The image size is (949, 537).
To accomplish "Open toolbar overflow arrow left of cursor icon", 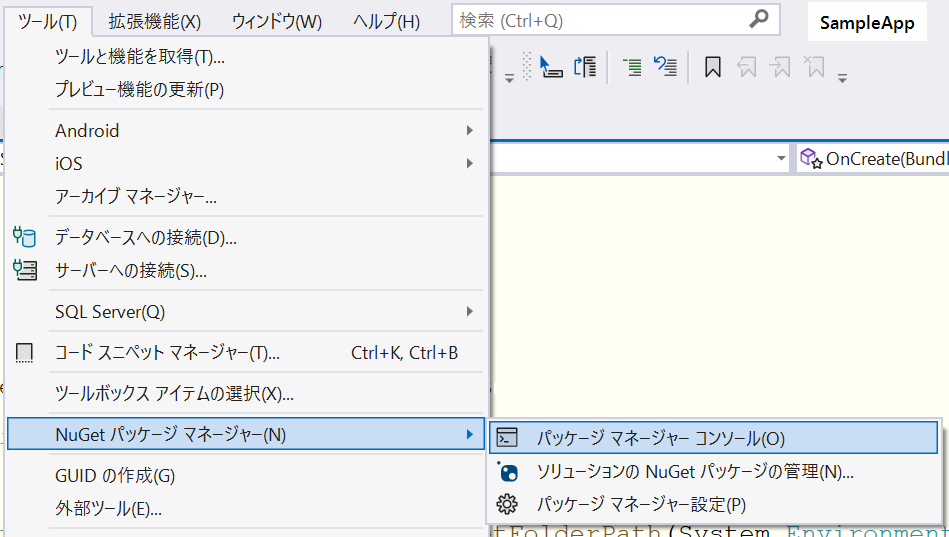I will (510, 77).
